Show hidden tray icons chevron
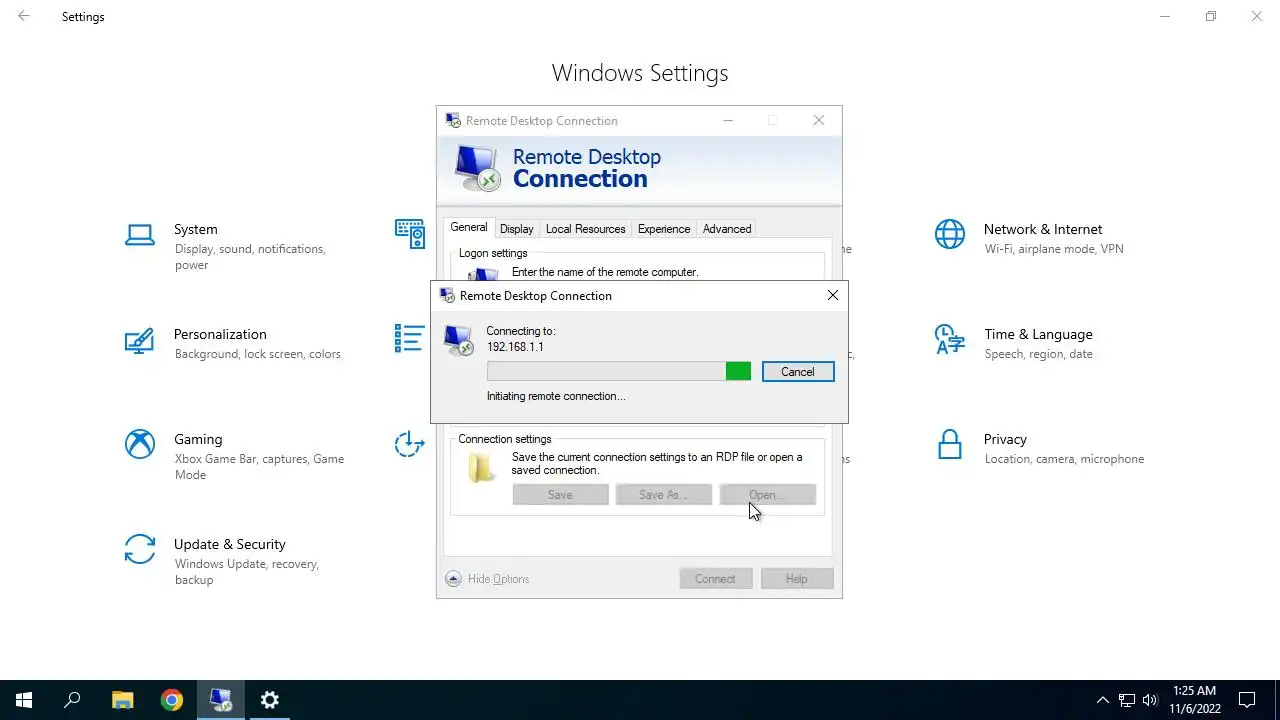 point(1103,700)
